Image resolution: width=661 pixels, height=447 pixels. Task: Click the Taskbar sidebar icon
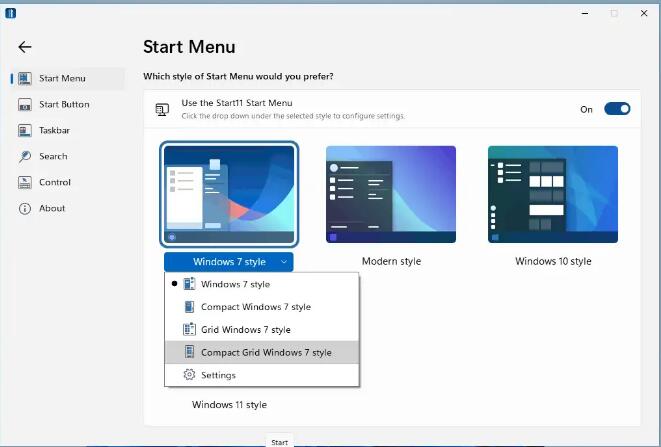pos(25,130)
